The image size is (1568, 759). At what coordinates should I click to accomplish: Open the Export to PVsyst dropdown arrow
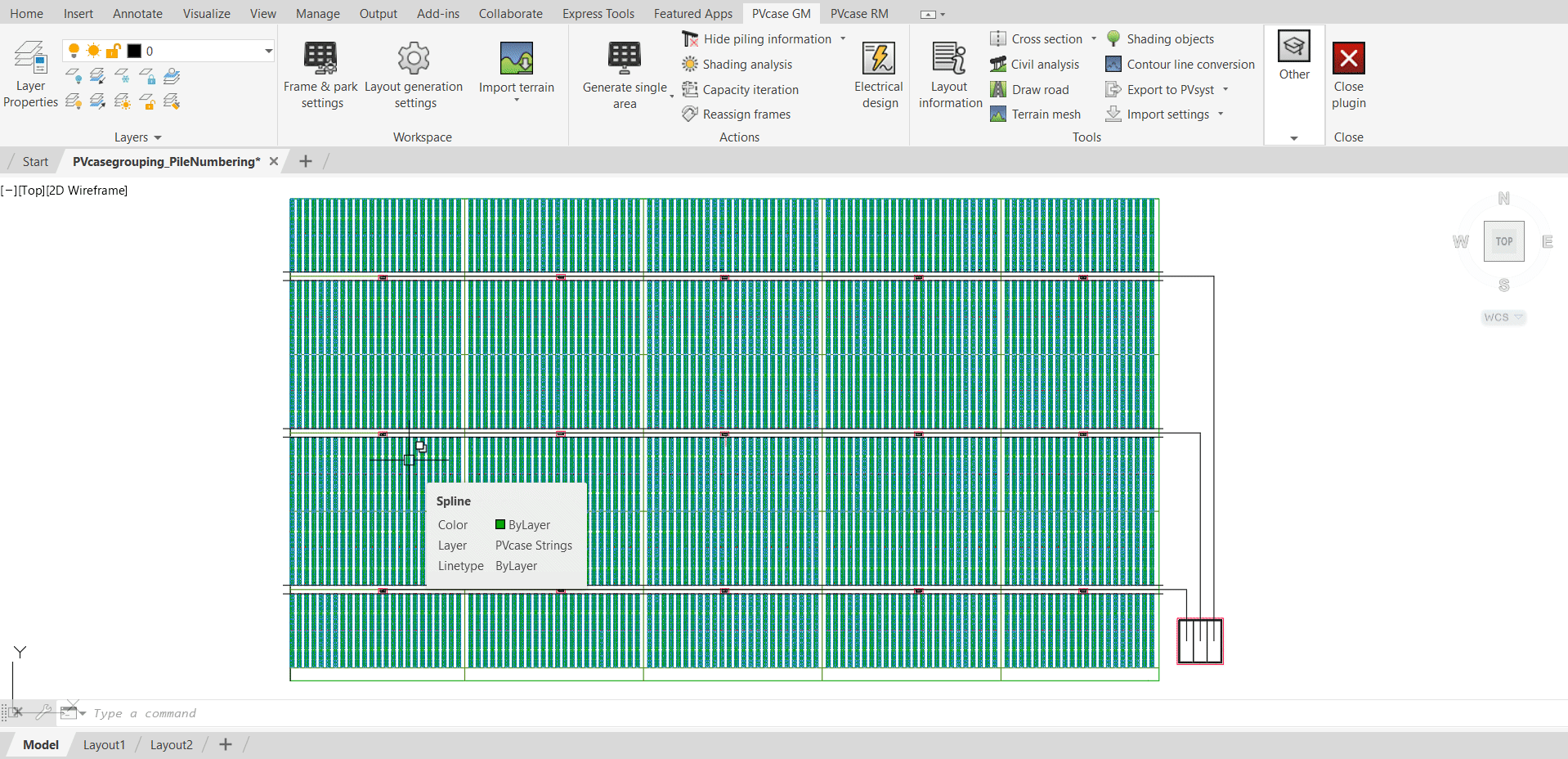click(1226, 90)
